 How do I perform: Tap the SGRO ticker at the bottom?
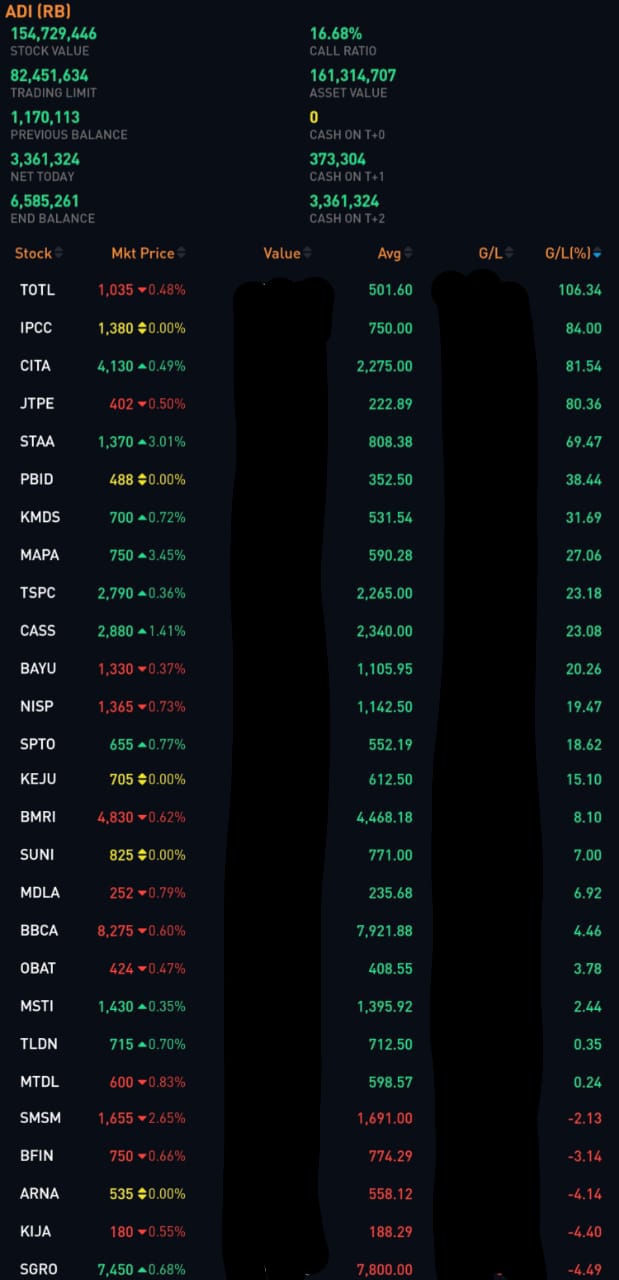click(x=39, y=1269)
